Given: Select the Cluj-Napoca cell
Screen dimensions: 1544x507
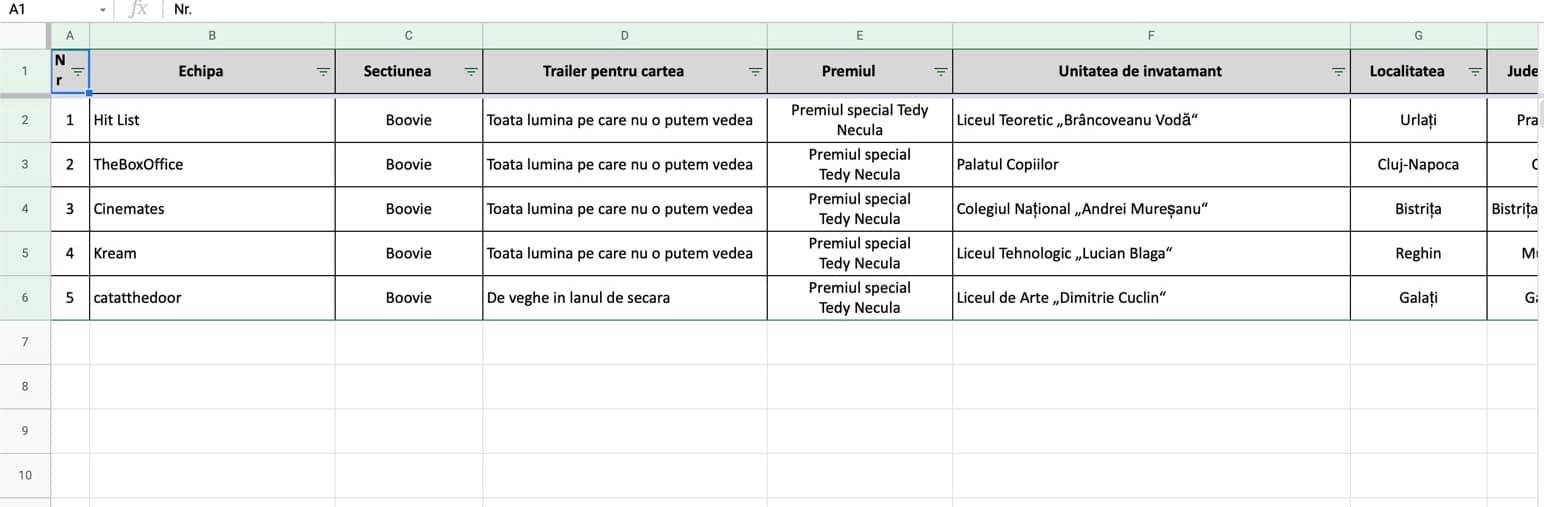Looking at the screenshot, I should (x=1418, y=165).
